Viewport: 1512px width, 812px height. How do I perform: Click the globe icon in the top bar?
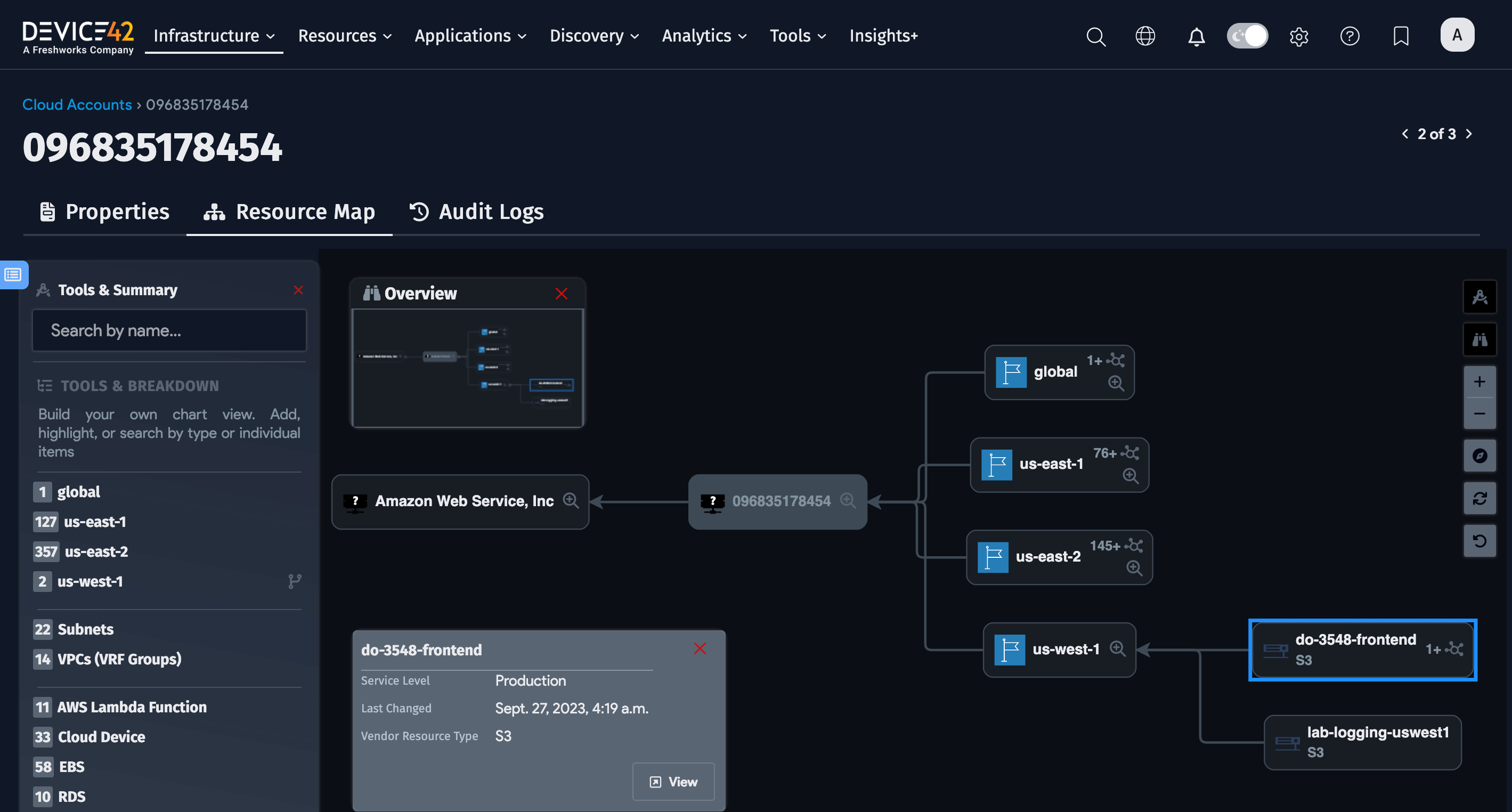pyautogui.click(x=1145, y=36)
